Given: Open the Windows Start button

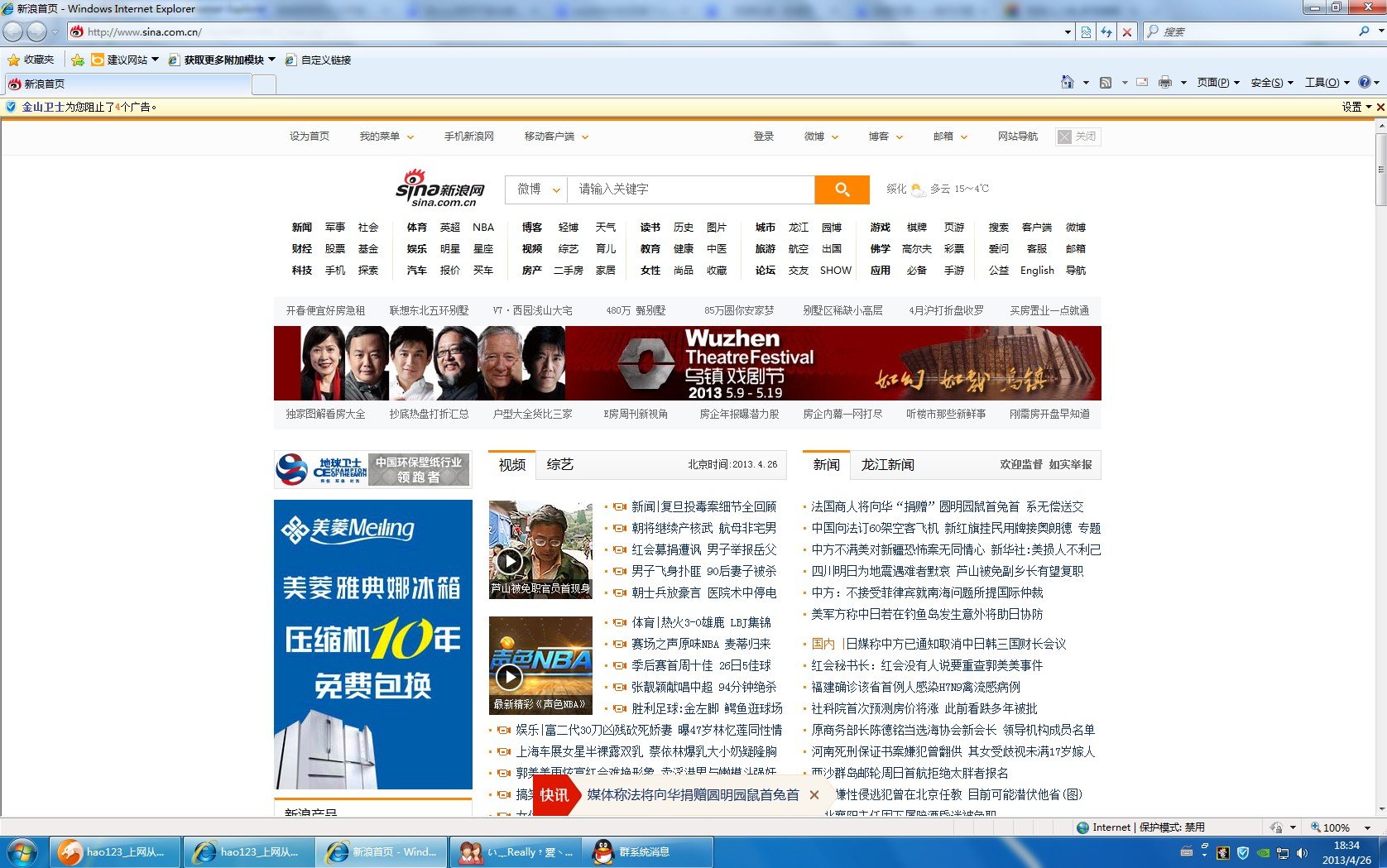Looking at the screenshot, I should point(22,851).
